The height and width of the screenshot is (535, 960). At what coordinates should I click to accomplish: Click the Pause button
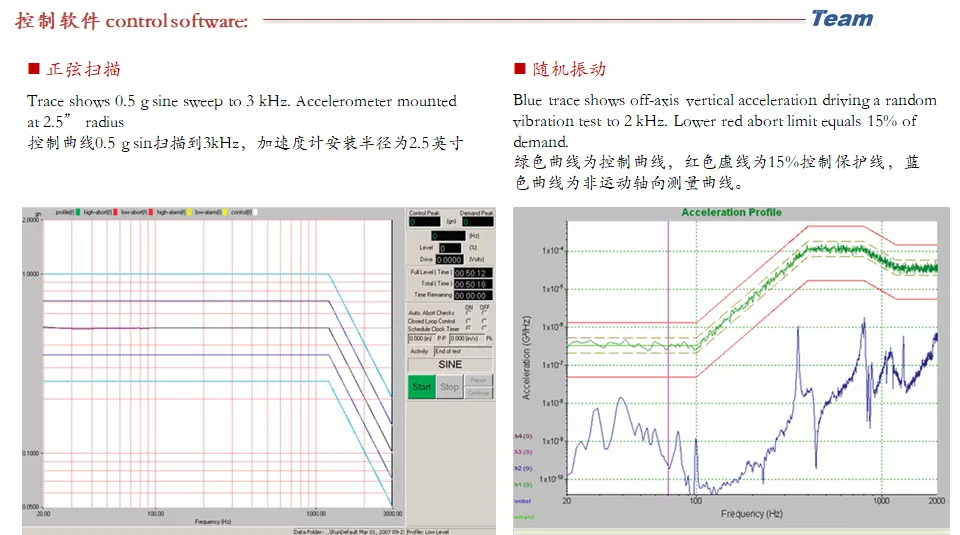pos(478,380)
